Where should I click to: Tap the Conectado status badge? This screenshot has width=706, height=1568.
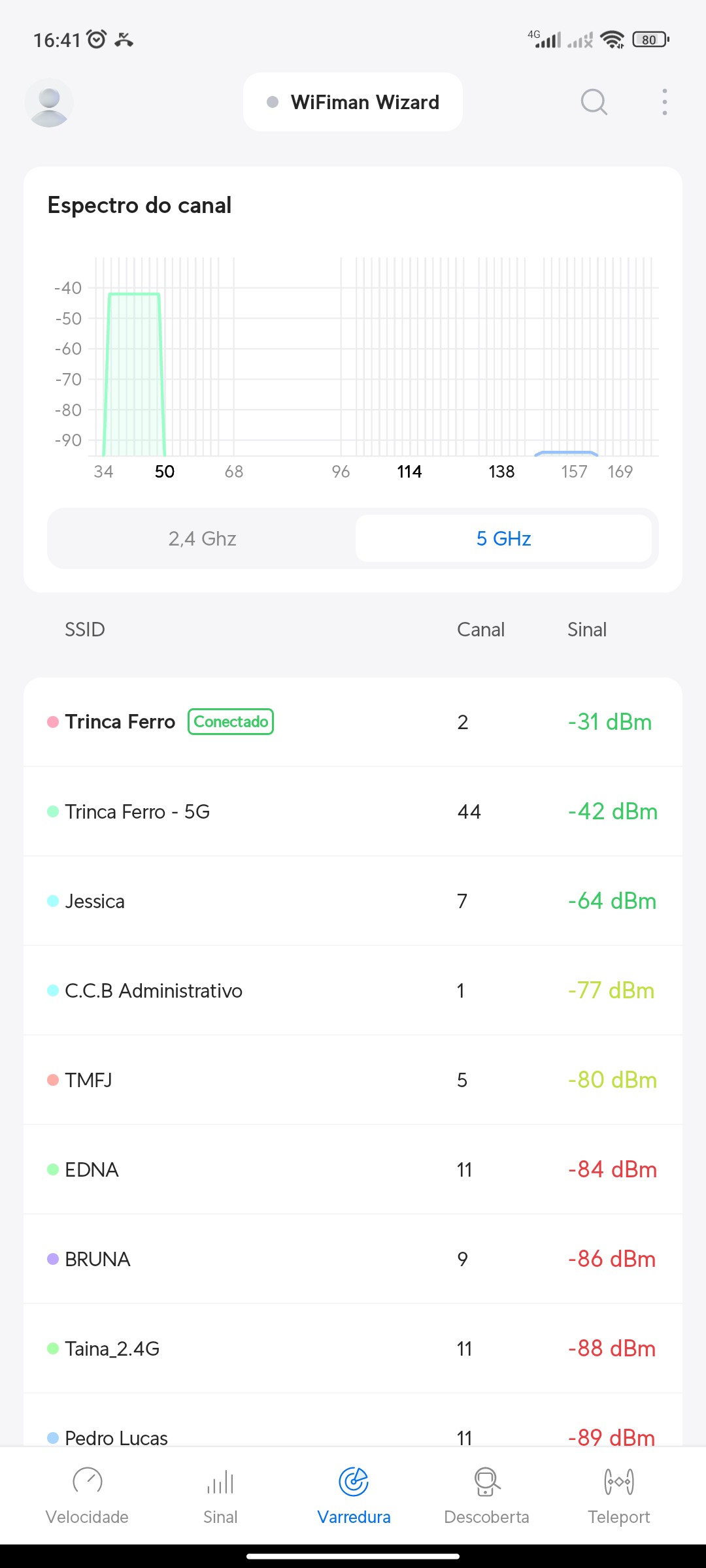231,722
